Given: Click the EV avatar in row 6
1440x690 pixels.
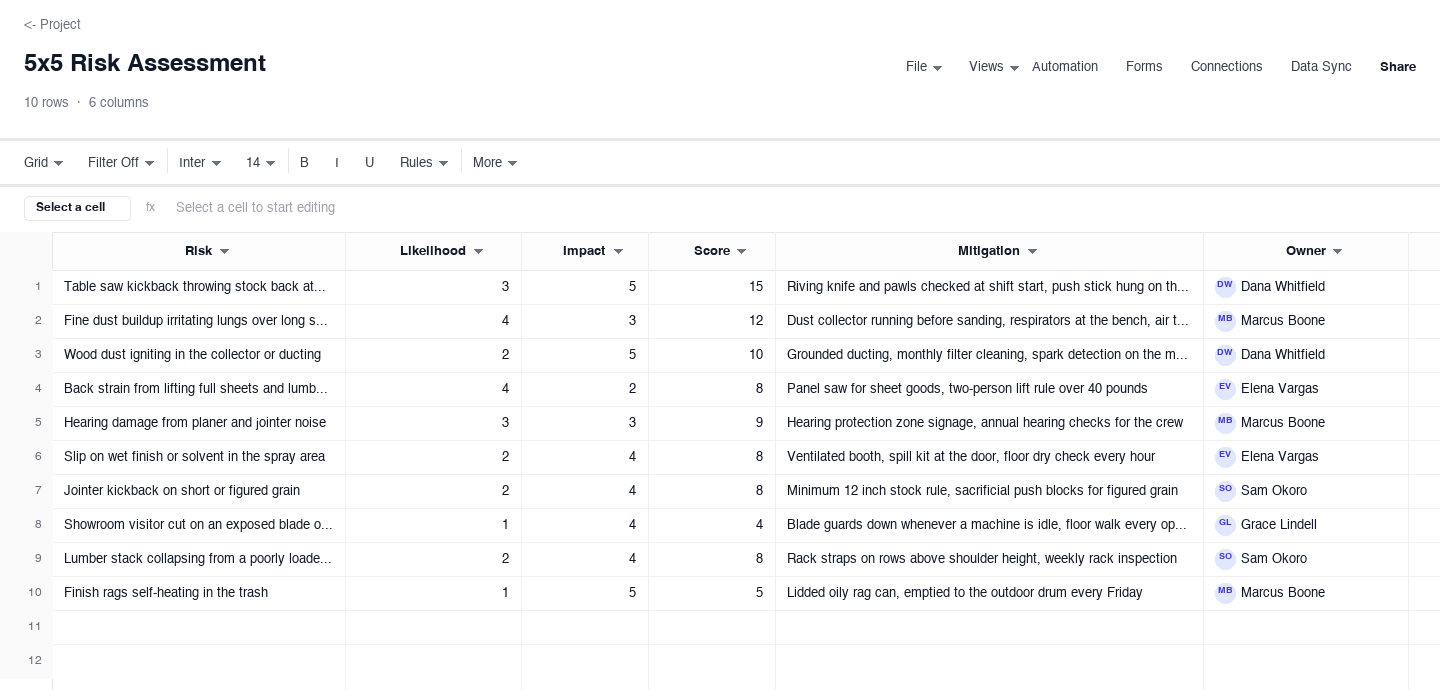Looking at the screenshot, I should (x=1225, y=457).
